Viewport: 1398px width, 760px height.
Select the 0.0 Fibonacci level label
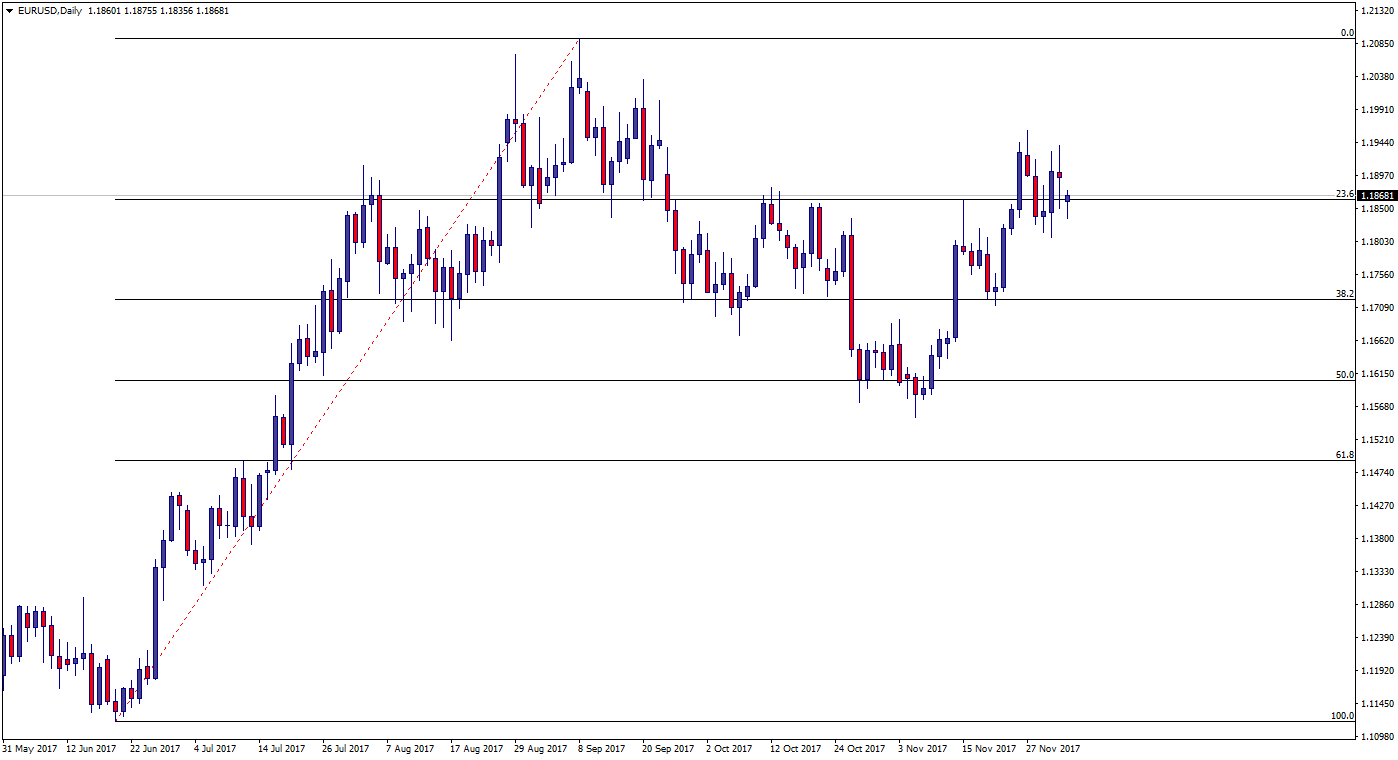click(1346, 33)
